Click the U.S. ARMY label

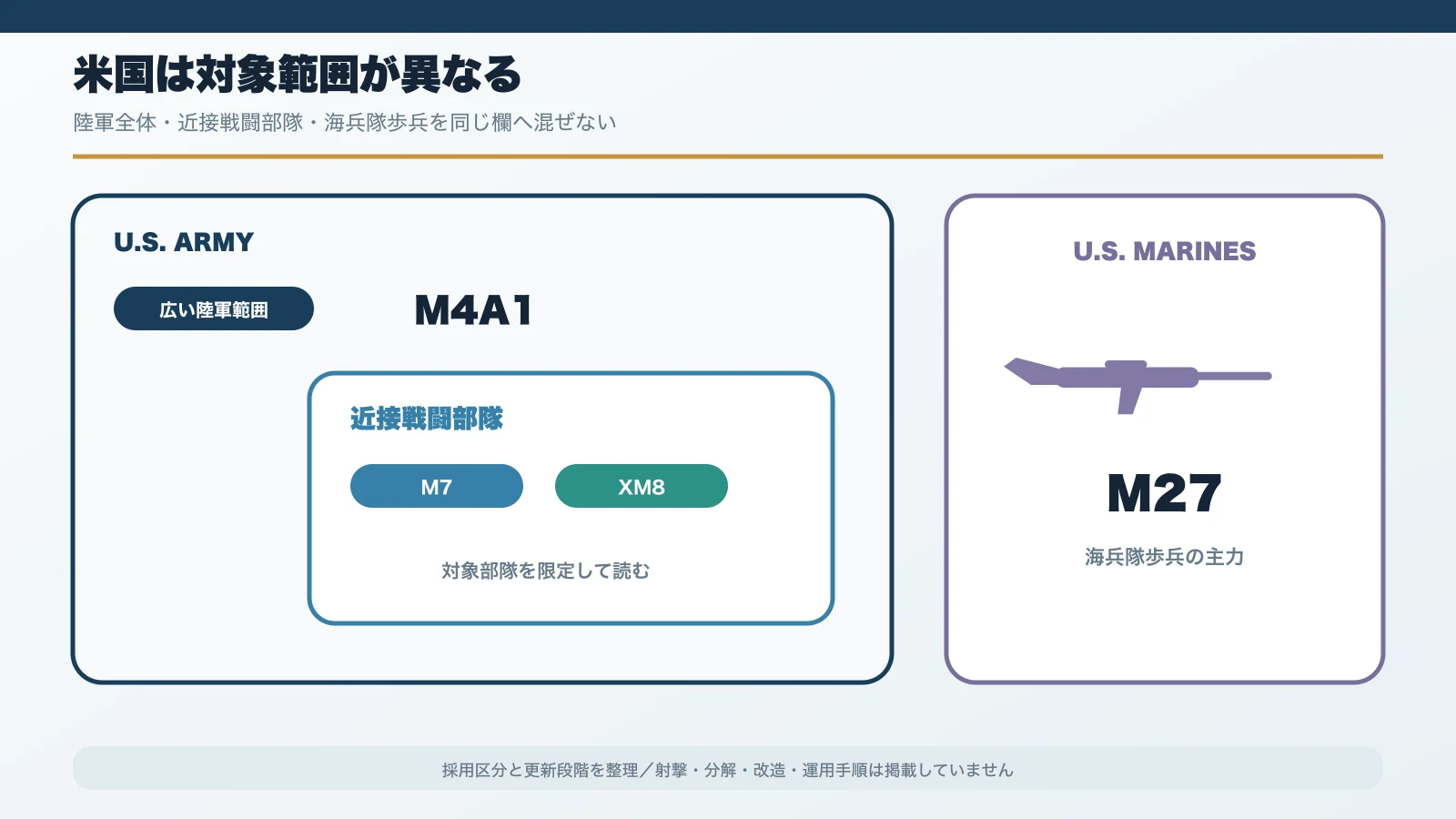tap(184, 242)
